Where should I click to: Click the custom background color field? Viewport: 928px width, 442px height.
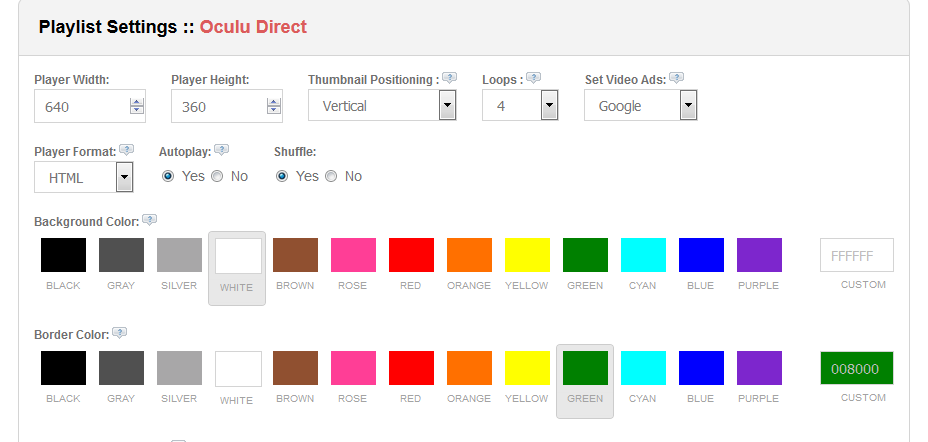tap(856, 255)
